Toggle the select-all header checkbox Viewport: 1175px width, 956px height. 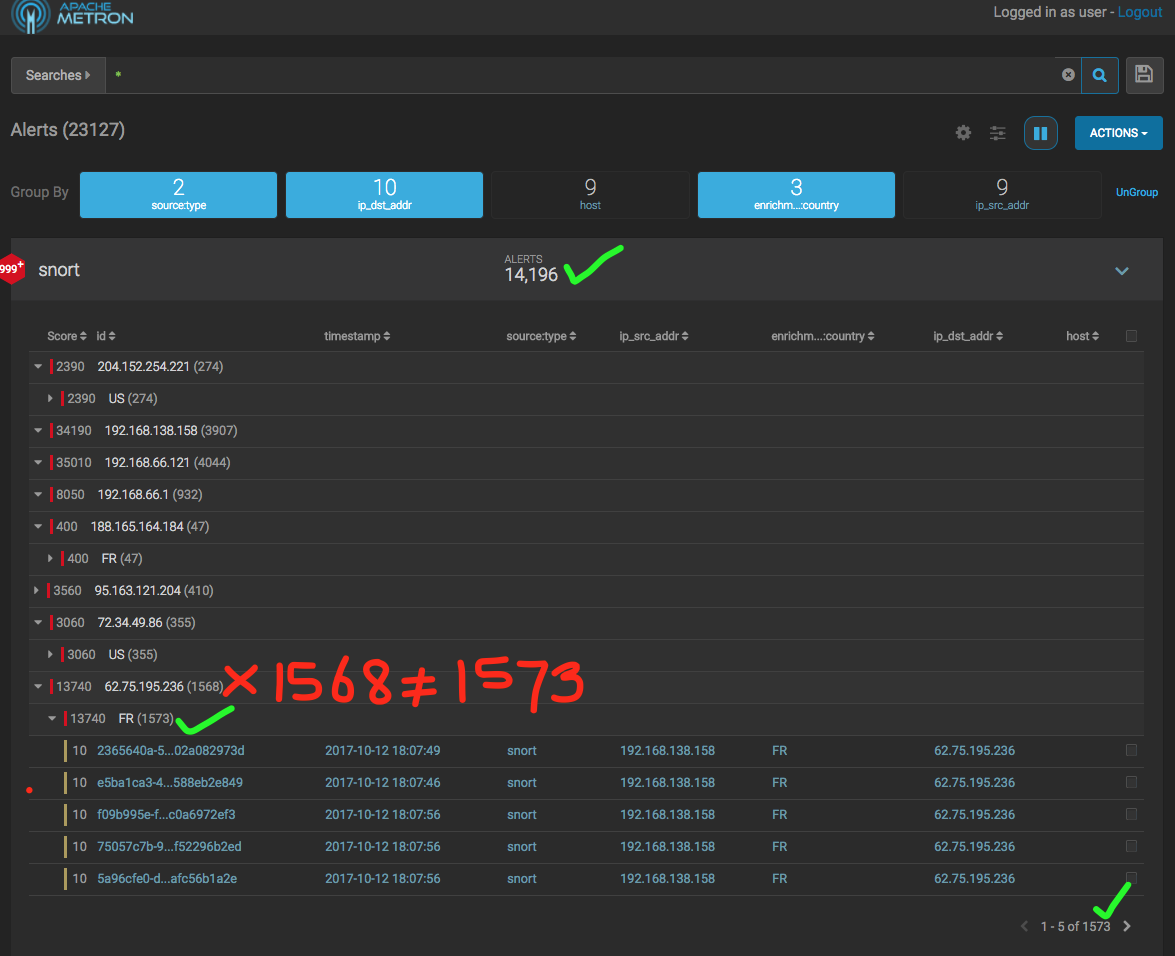[x=1132, y=336]
